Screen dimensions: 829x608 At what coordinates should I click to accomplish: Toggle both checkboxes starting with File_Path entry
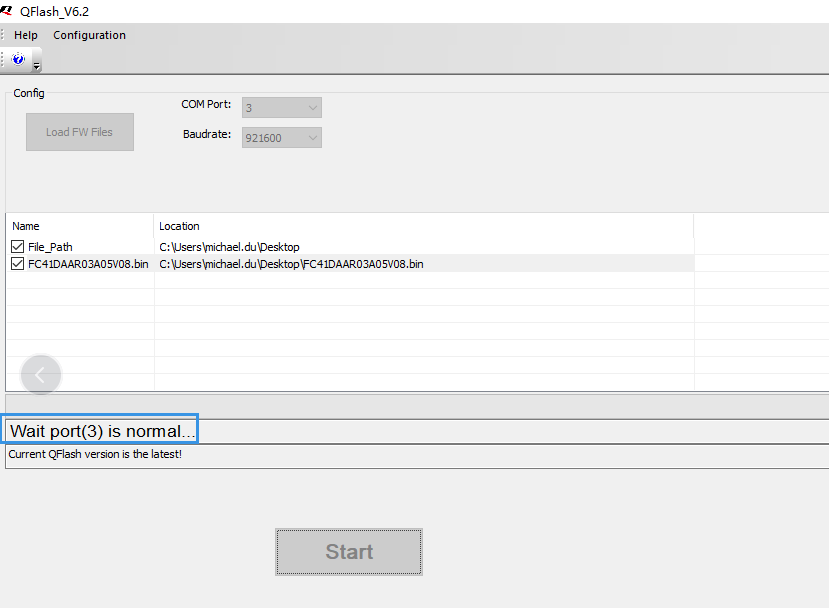pyautogui.click(x=17, y=246)
